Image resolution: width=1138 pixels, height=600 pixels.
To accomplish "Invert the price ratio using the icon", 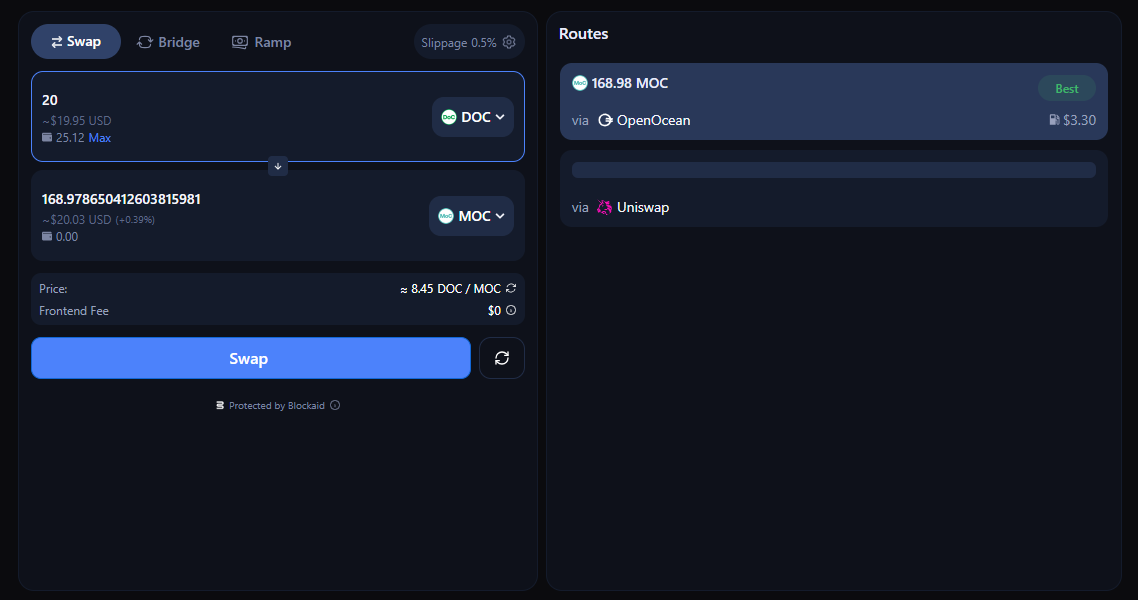I will [511, 289].
